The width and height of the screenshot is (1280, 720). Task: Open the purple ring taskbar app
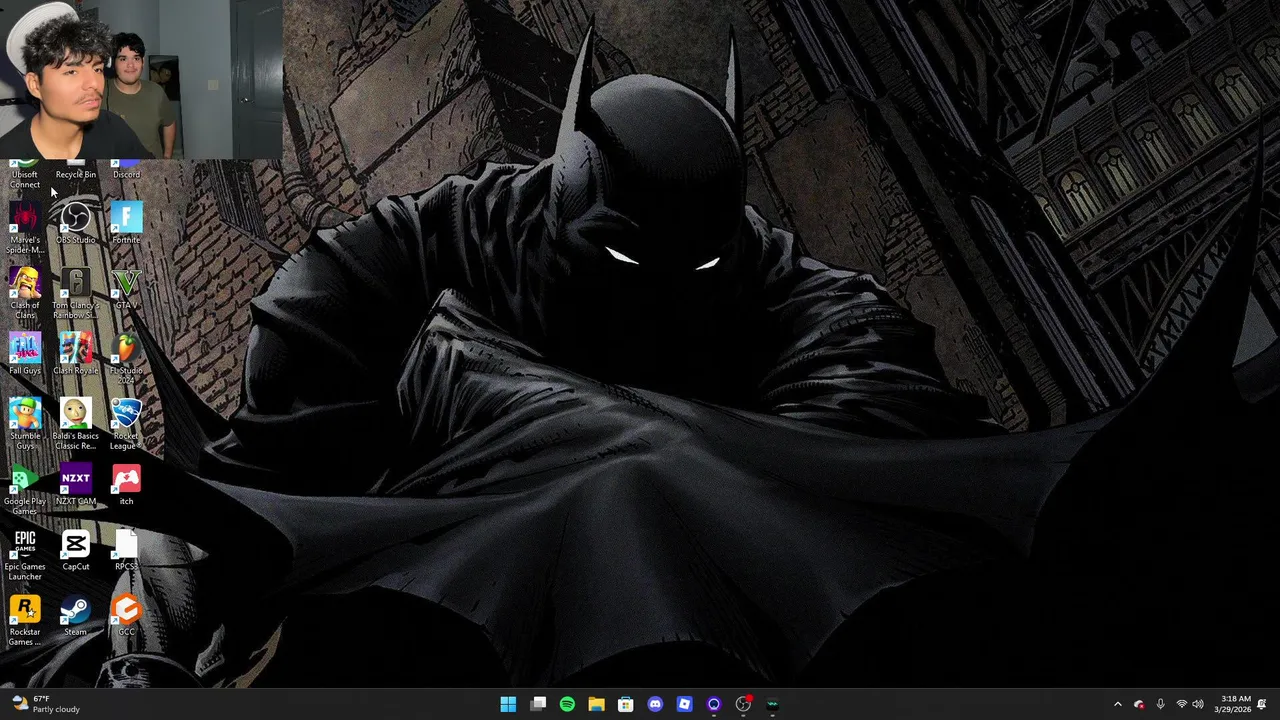pyautogui.click(x=714, y=704)
